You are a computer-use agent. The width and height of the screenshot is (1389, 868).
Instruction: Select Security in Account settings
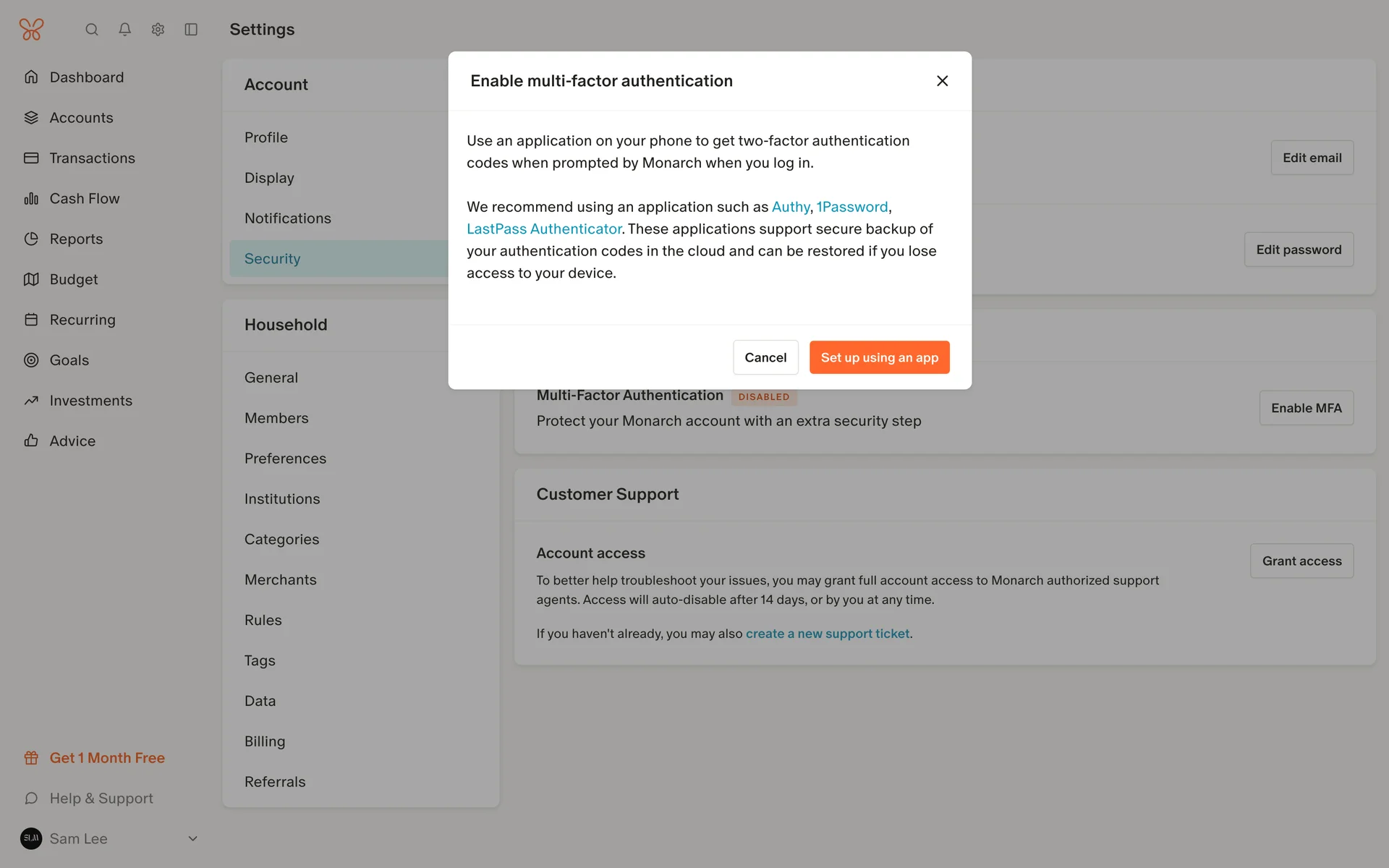(x=272, y=259)
